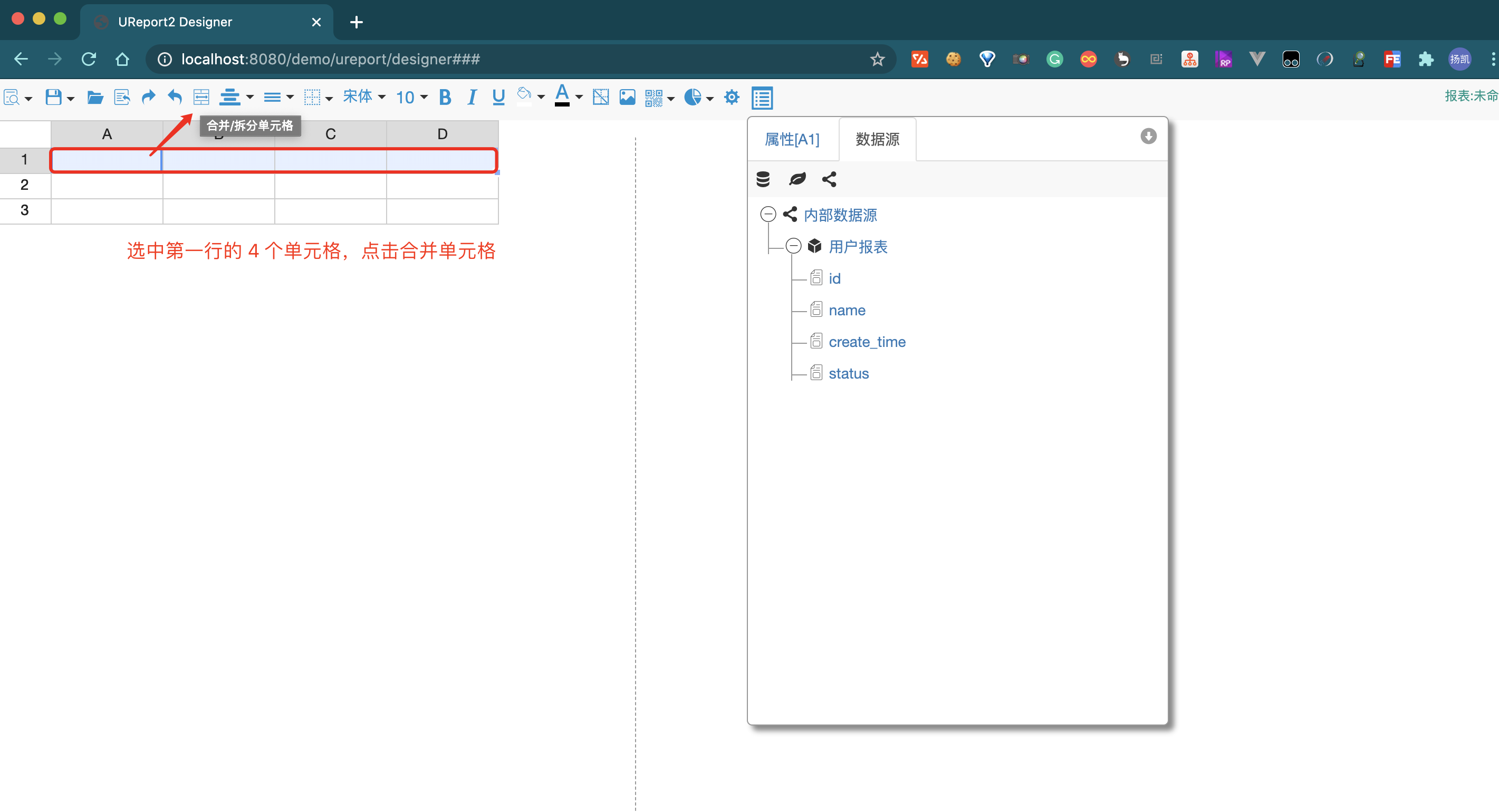Click the font color A icon
The image size is (1499, 812).
562,96
